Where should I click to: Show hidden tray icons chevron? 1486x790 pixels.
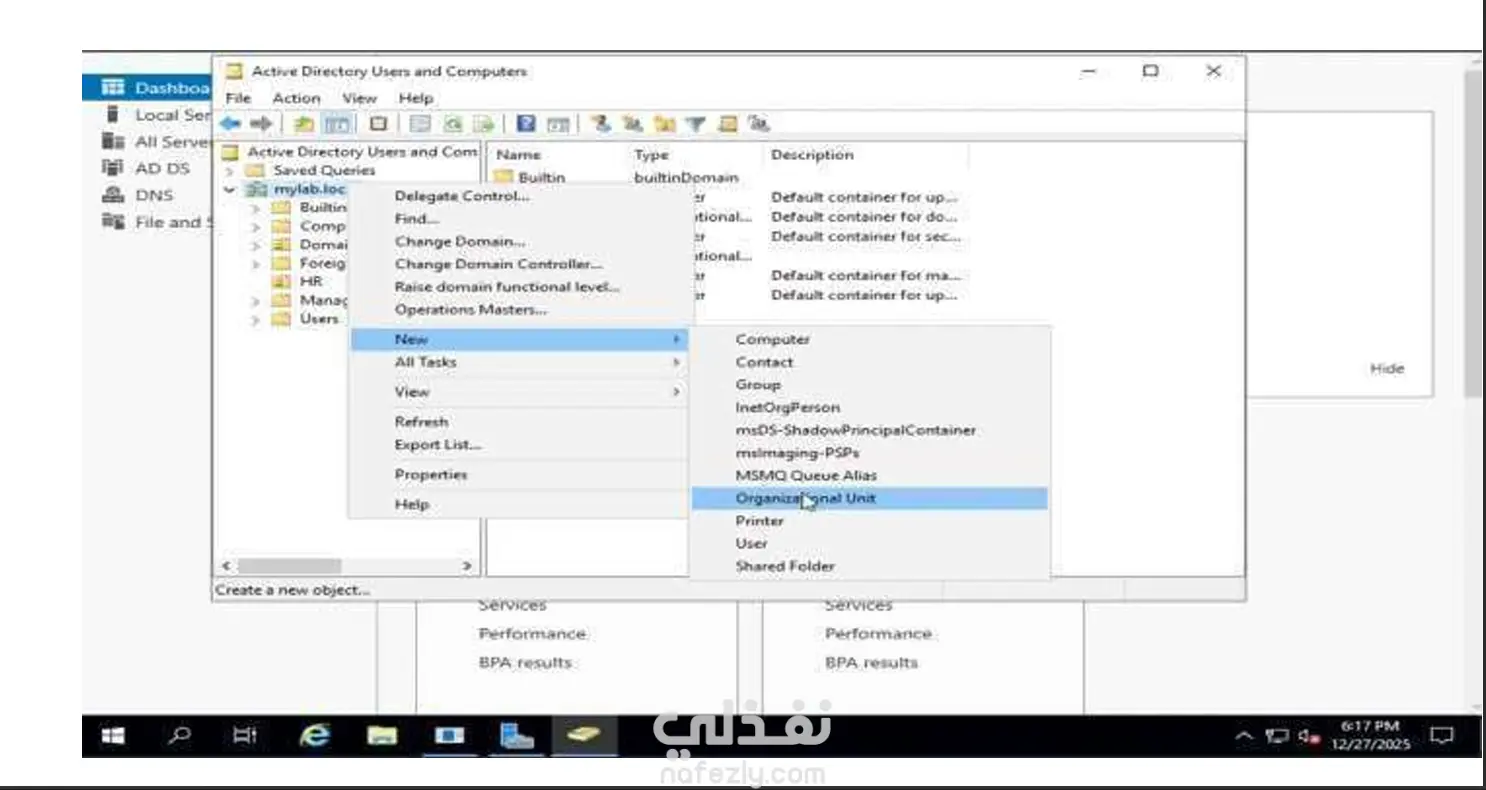(1244, 737)
